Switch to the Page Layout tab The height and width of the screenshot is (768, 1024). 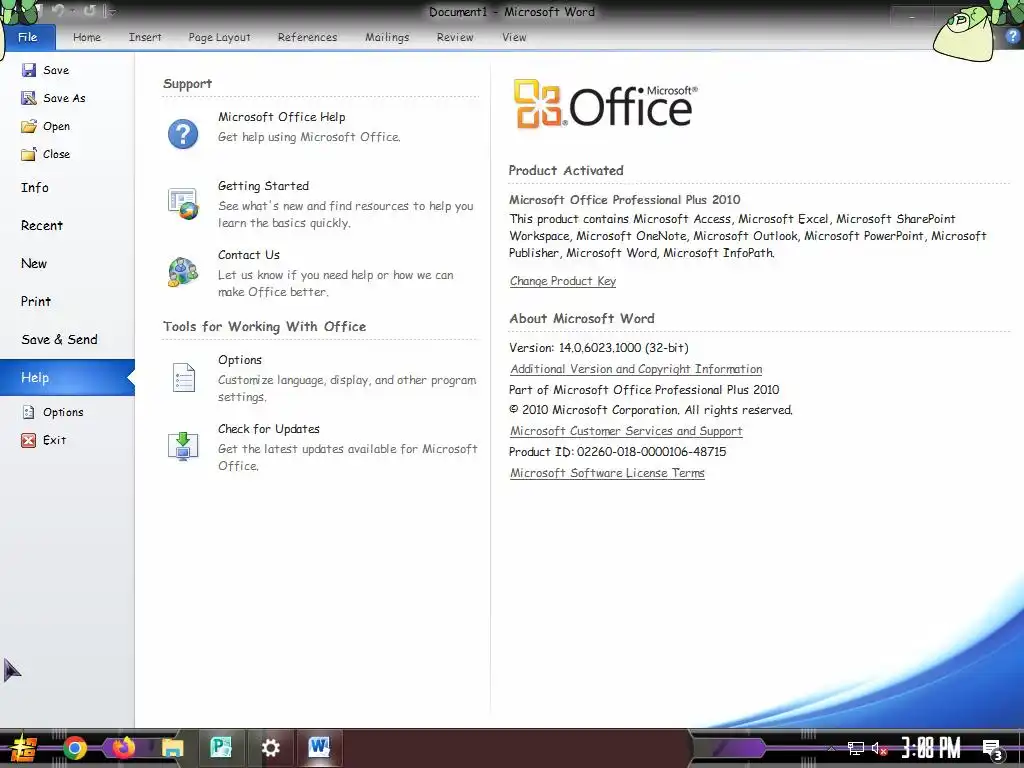[219, 37]
